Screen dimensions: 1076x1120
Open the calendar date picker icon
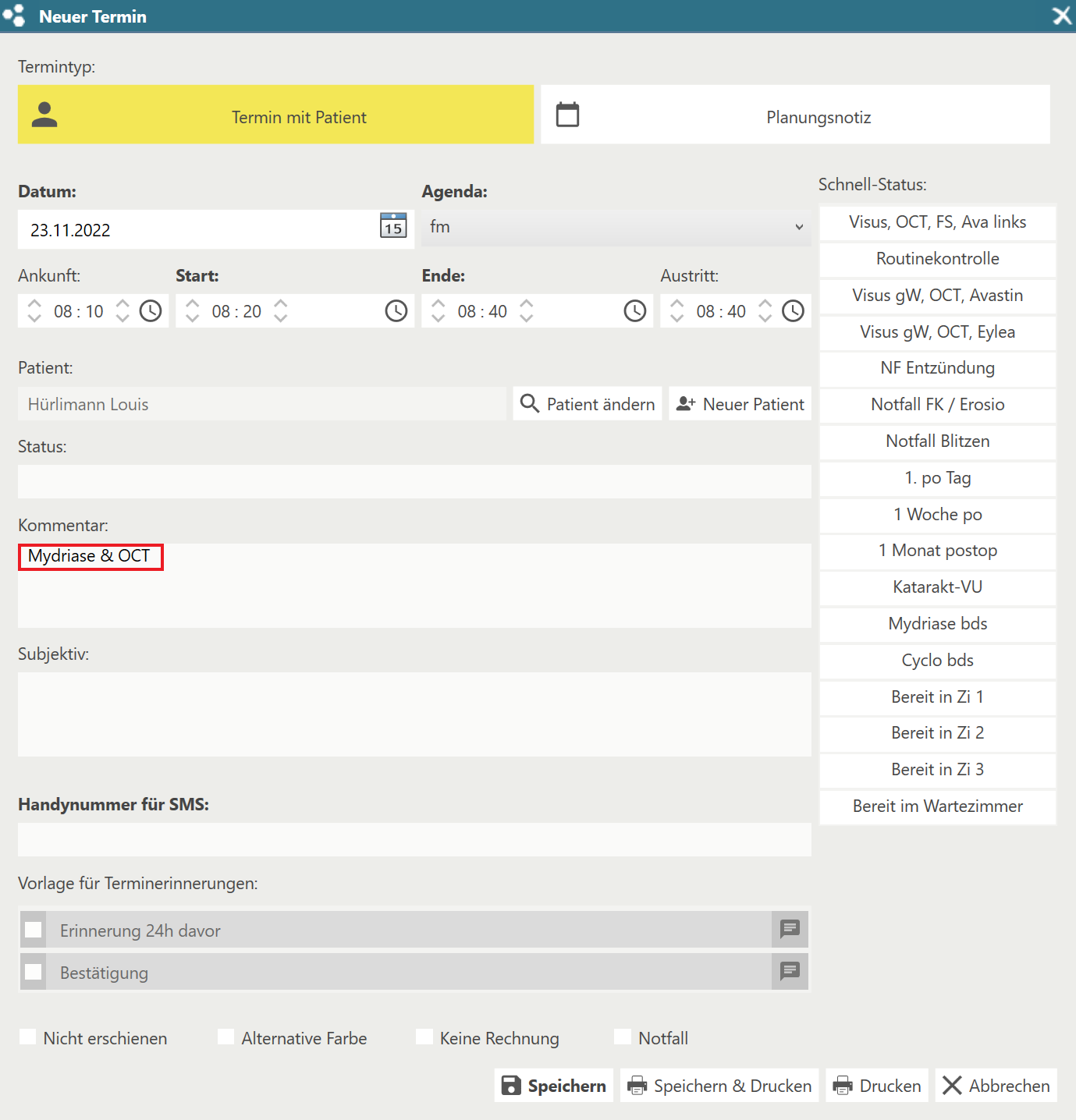click(x=393, y=225)
